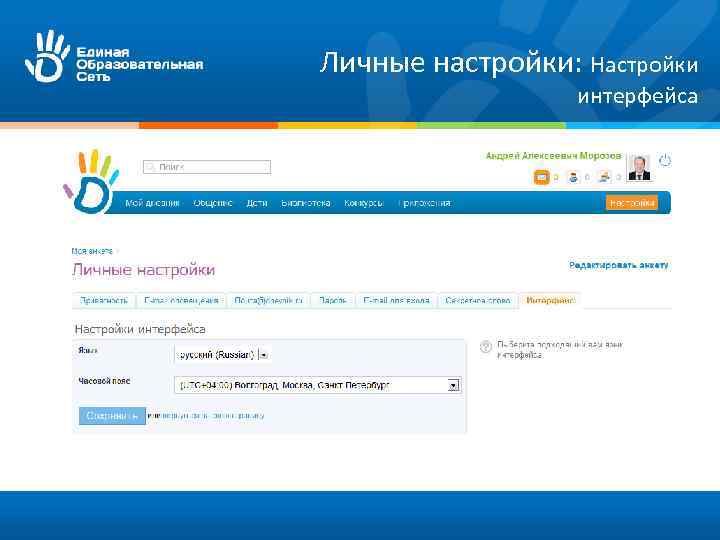
Task: Open the group invitations icon
Action: (x=604, y=177)
